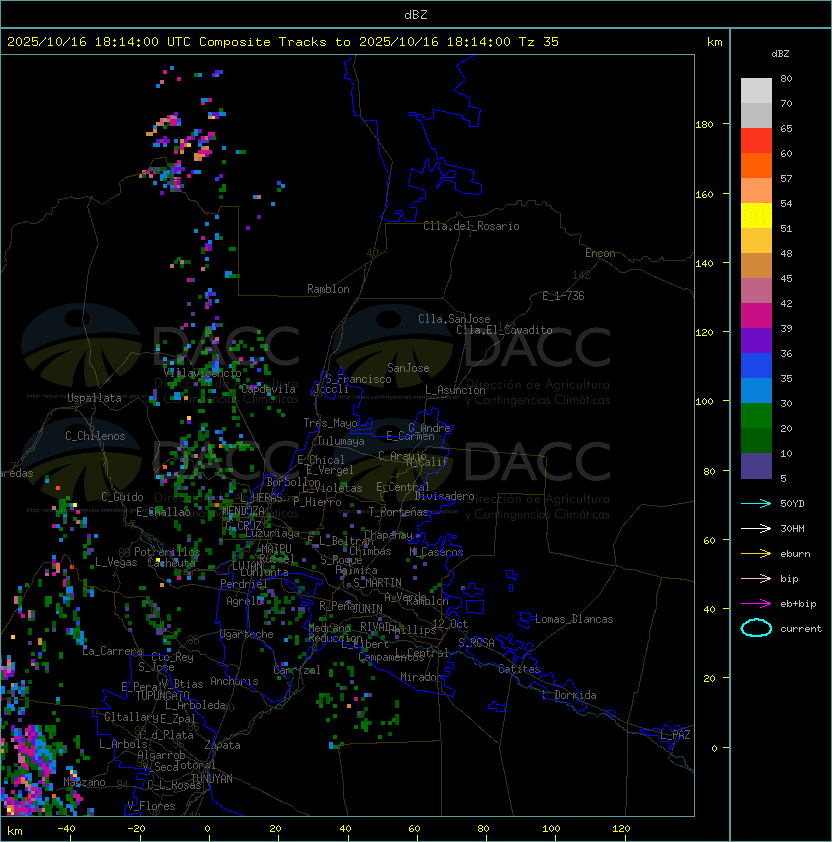
Task: Click the yellow eburn arrow in legend
Action: [756, 554]
